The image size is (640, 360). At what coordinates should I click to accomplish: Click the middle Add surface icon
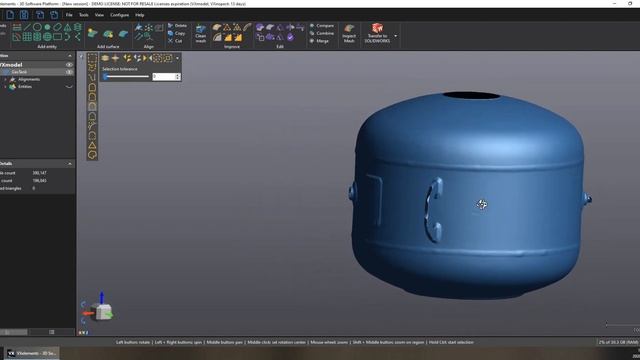(108, 34)
